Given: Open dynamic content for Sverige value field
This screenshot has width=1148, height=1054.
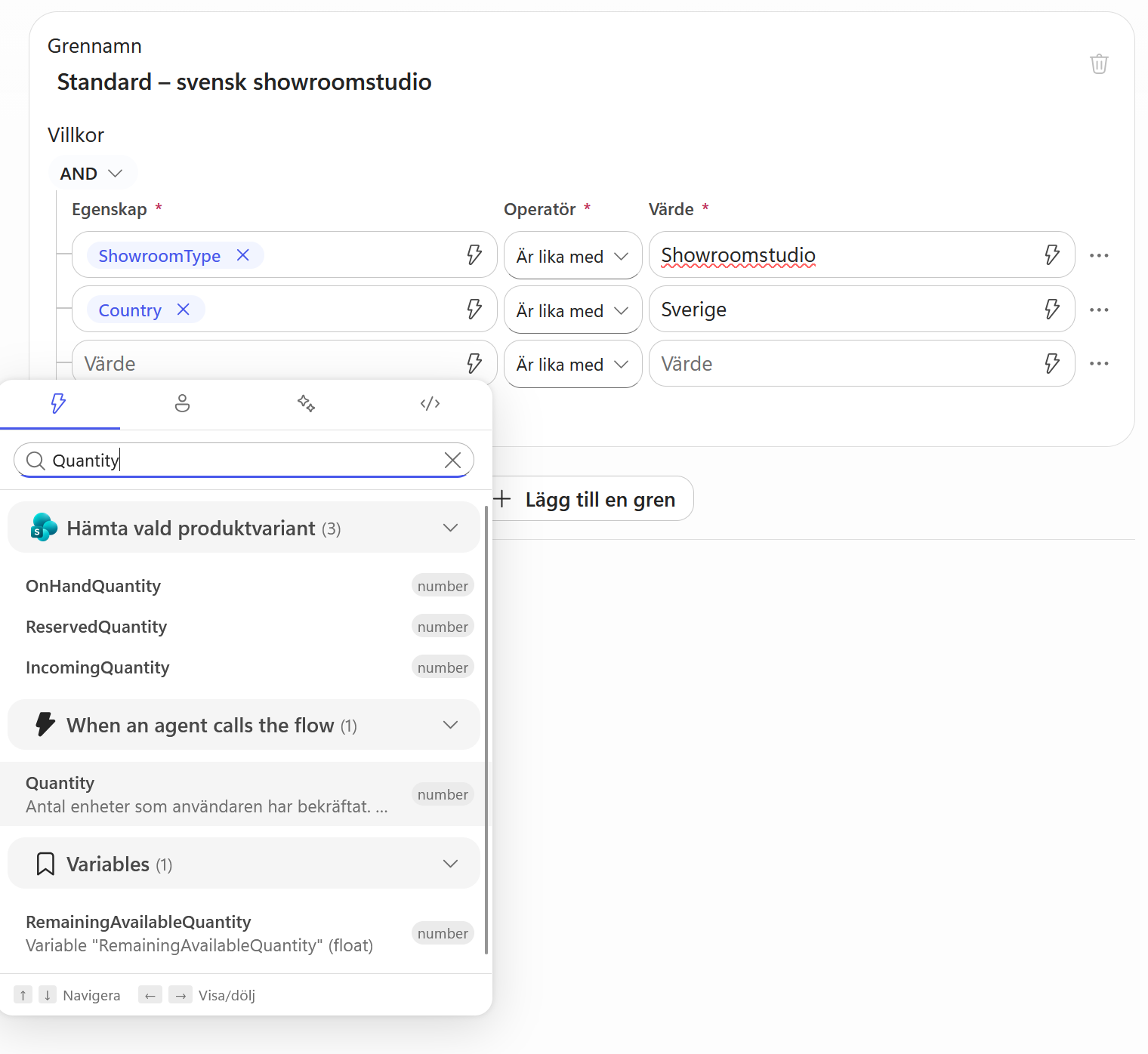Looking at the screenshot, I should pyautogui.click(x=1052, y=310).
